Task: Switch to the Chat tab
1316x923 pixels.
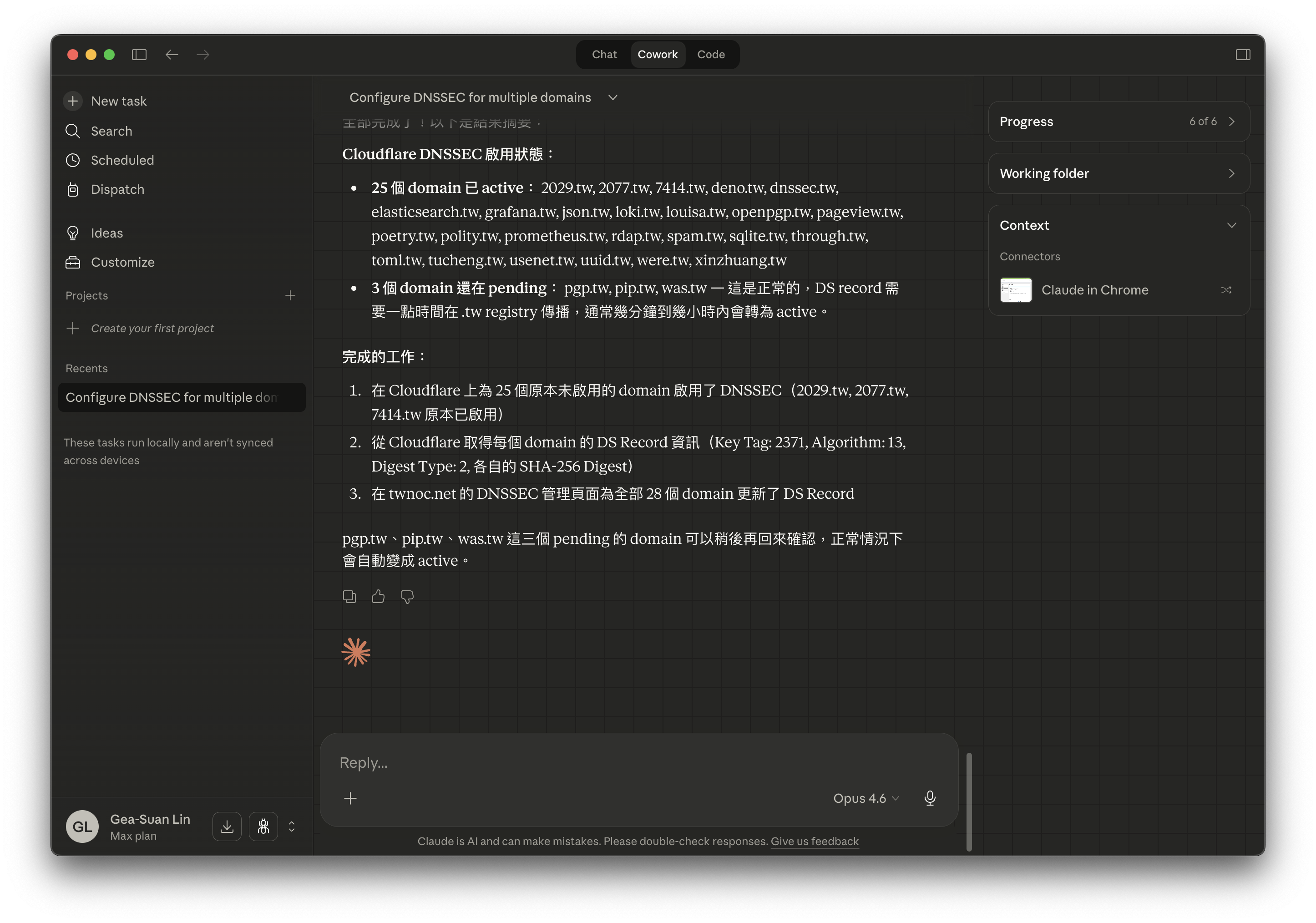Action: click(604, 55)
